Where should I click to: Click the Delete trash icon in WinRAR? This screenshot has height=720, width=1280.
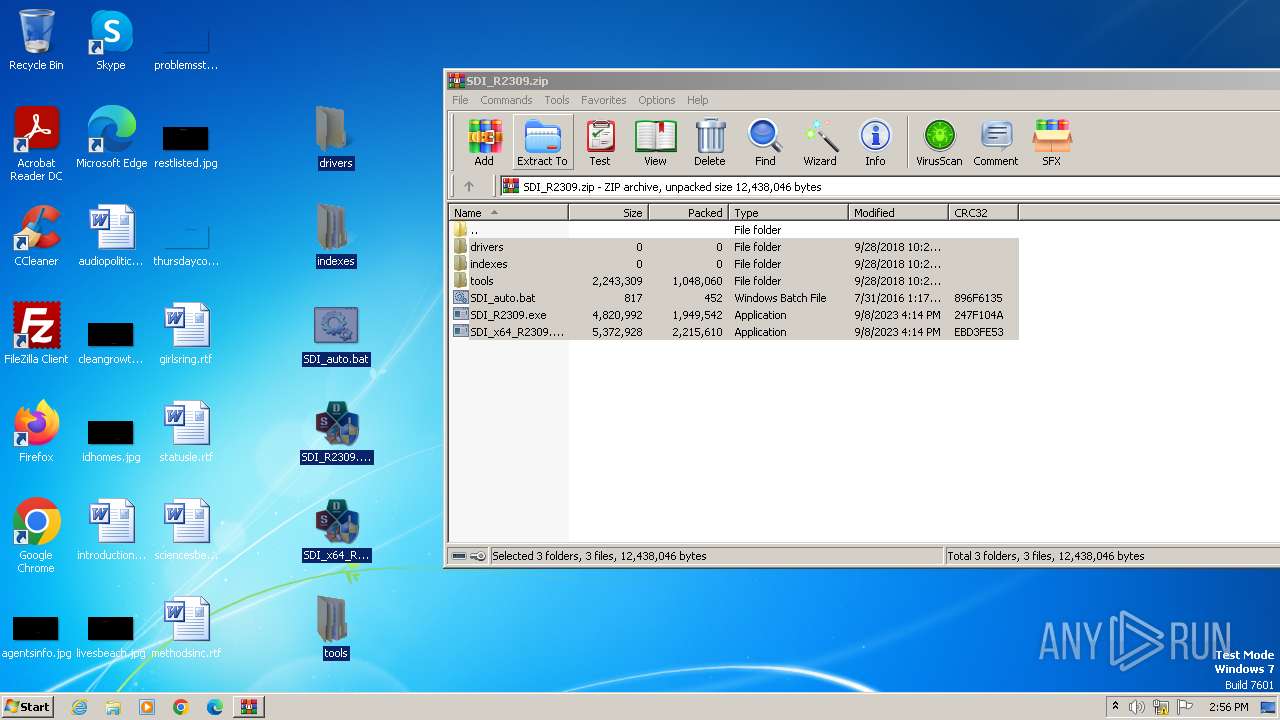point(710,142)
